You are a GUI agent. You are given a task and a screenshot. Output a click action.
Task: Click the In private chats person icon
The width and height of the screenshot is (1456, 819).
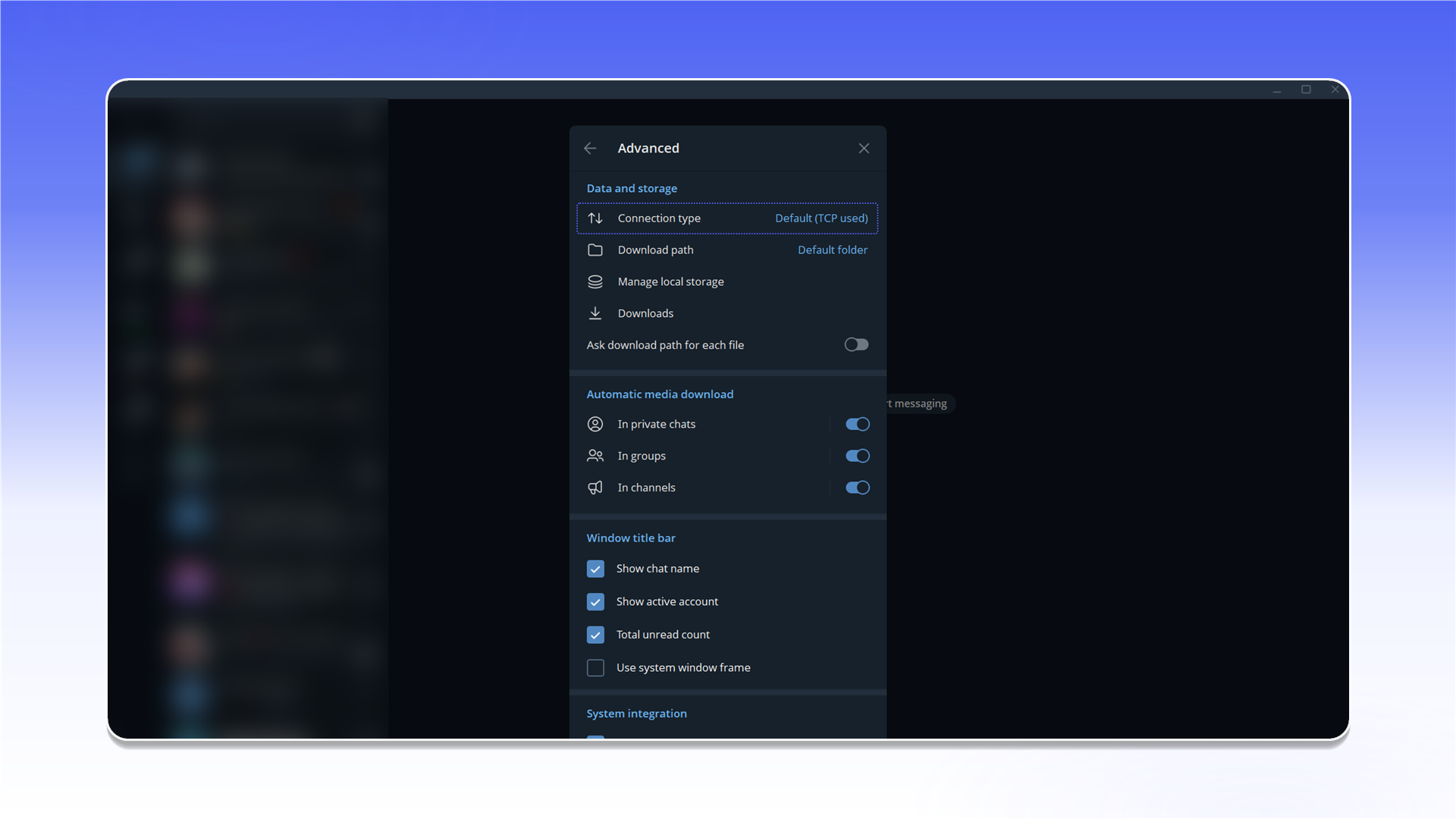pos(595,424)
